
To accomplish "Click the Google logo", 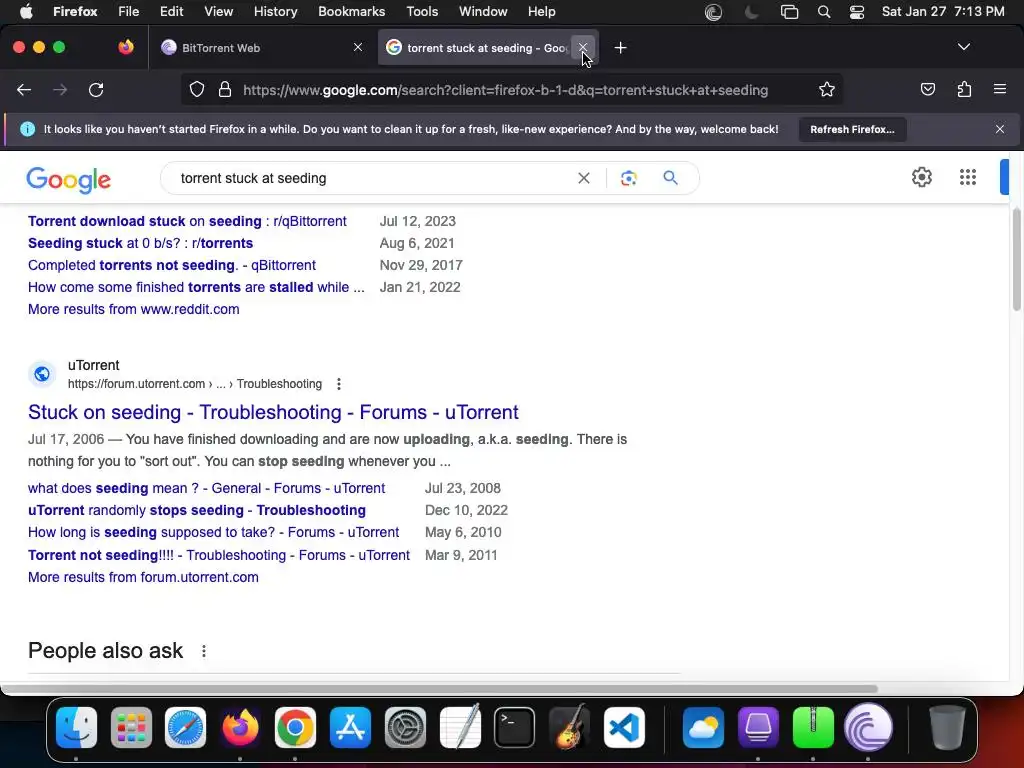I will pyautogui.click(x=69, y=180).
